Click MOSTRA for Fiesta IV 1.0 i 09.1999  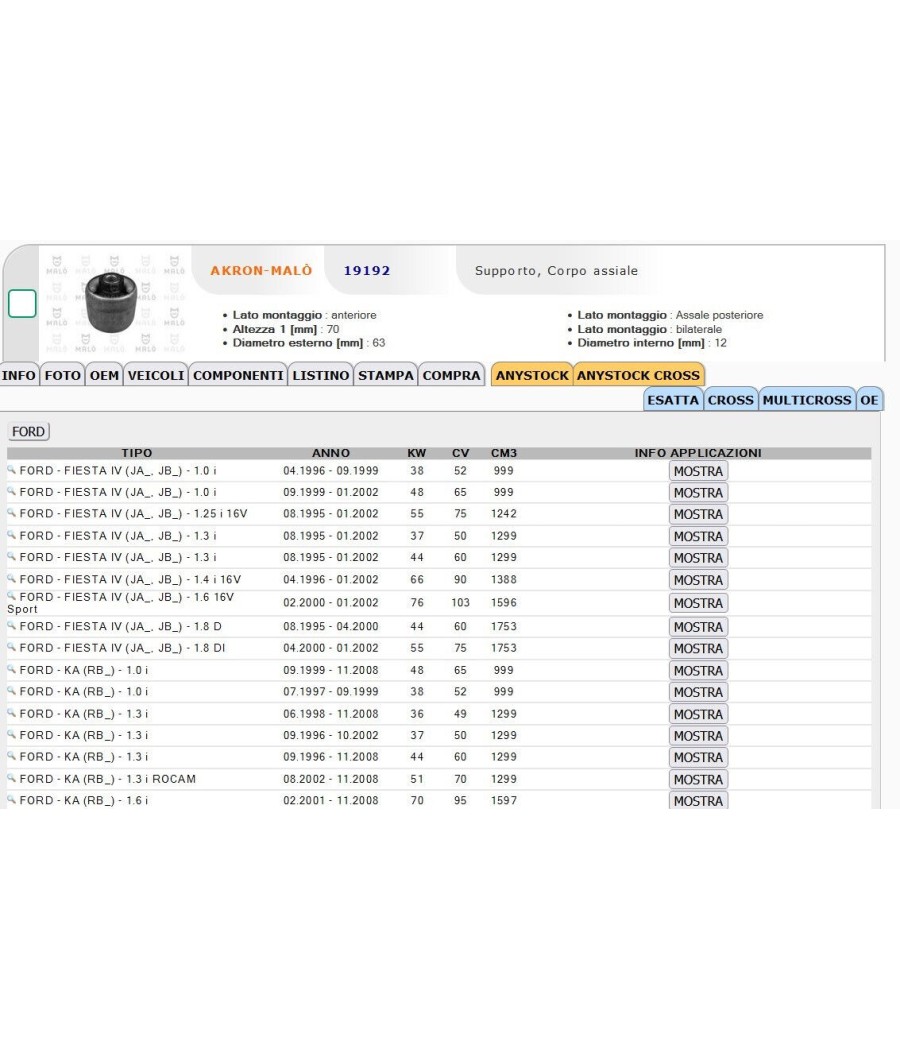tap(698, 493)
